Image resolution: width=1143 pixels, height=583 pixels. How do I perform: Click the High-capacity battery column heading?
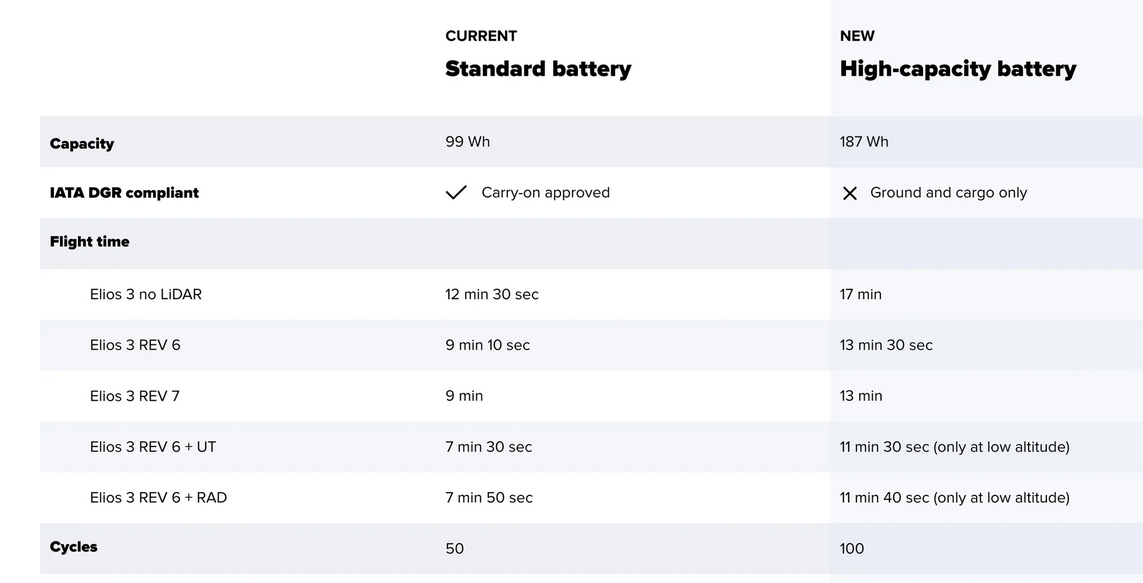958,69
